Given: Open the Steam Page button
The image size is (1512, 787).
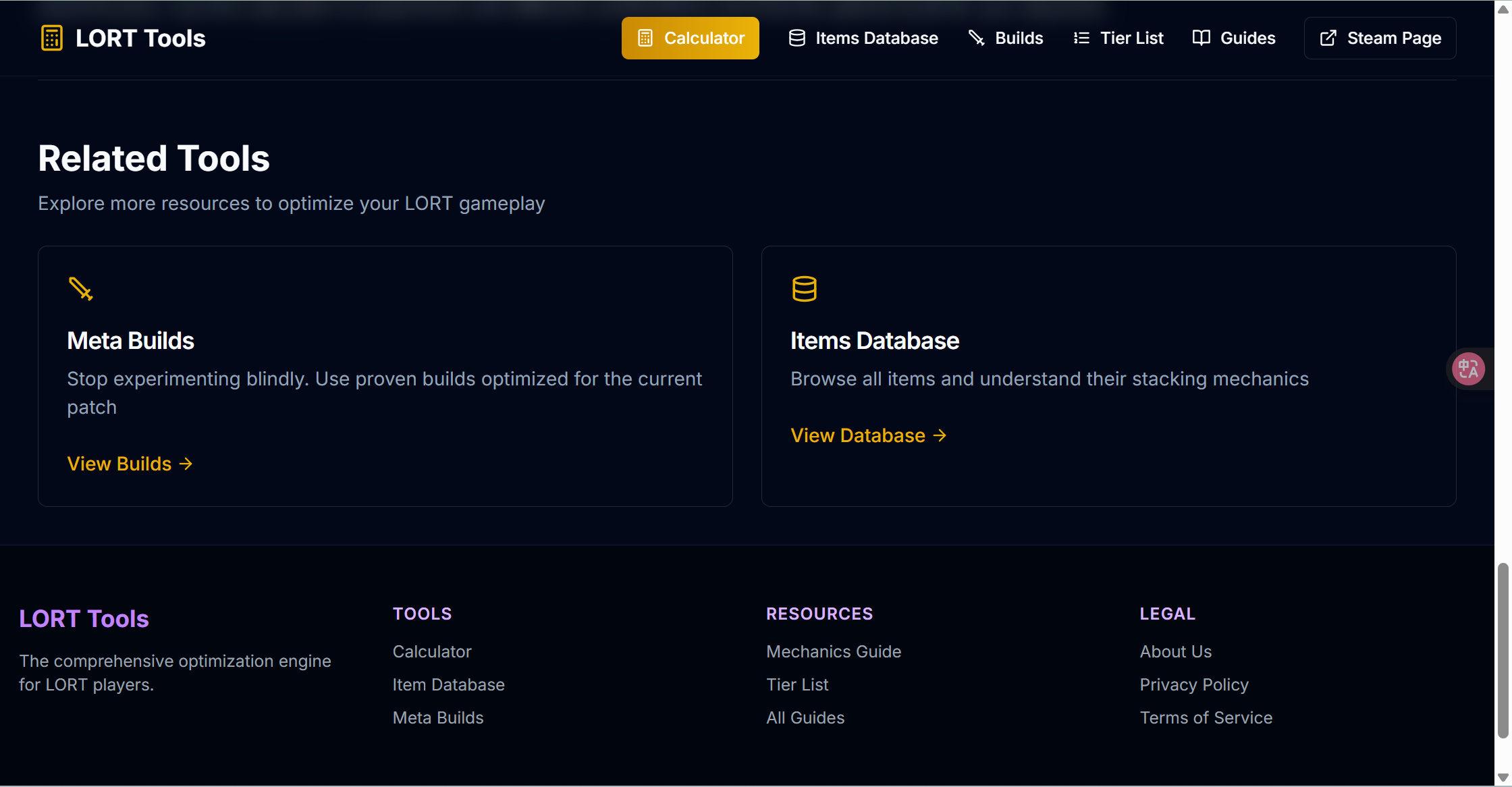Looking at the screenshot, I should pos(1380,38).
